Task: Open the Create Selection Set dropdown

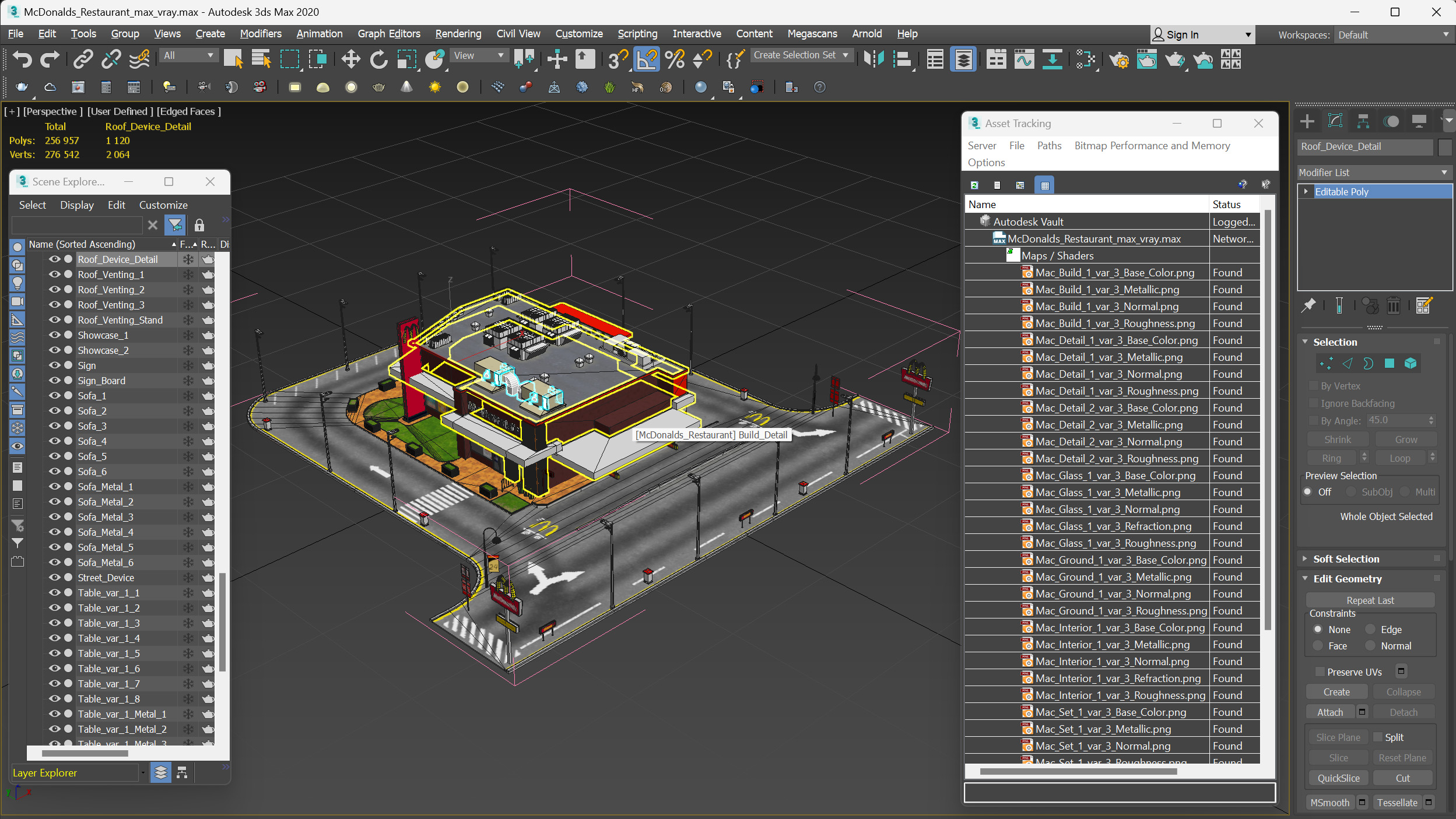Action: [801, 55]
